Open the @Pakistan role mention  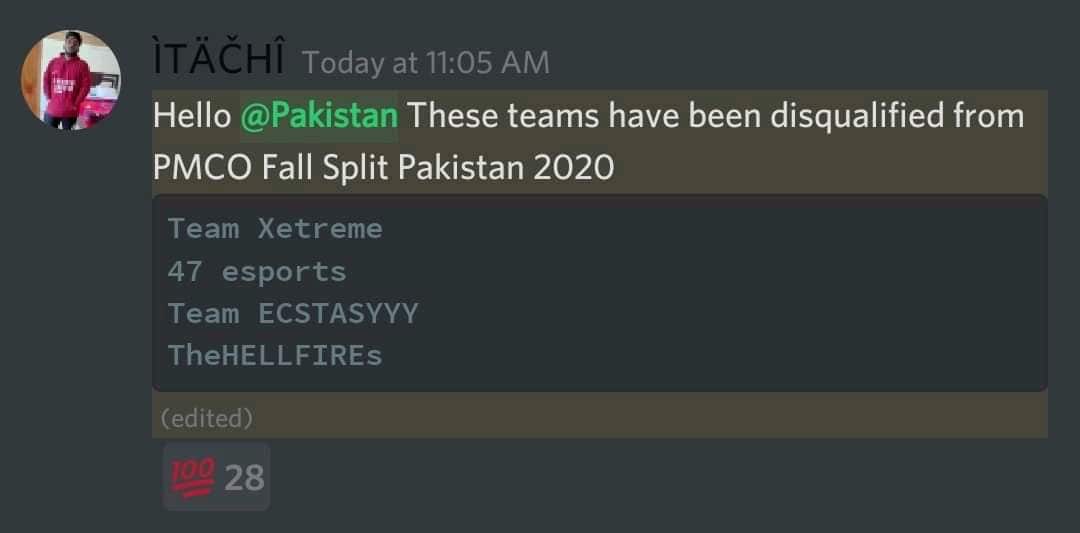(319, 116)
